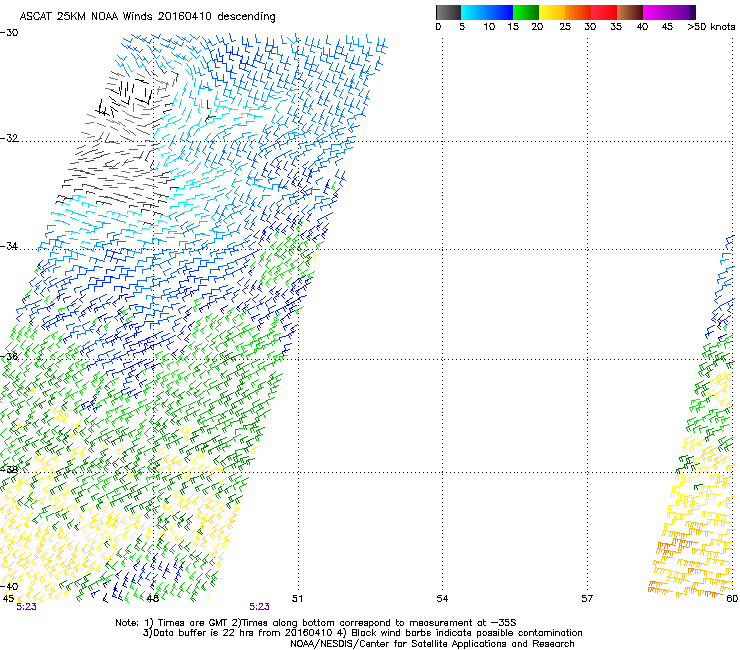Viewport: 740px width, 650px height.
Task: Click the '-34' latitude axis label
Action: [x=9, y=246]
